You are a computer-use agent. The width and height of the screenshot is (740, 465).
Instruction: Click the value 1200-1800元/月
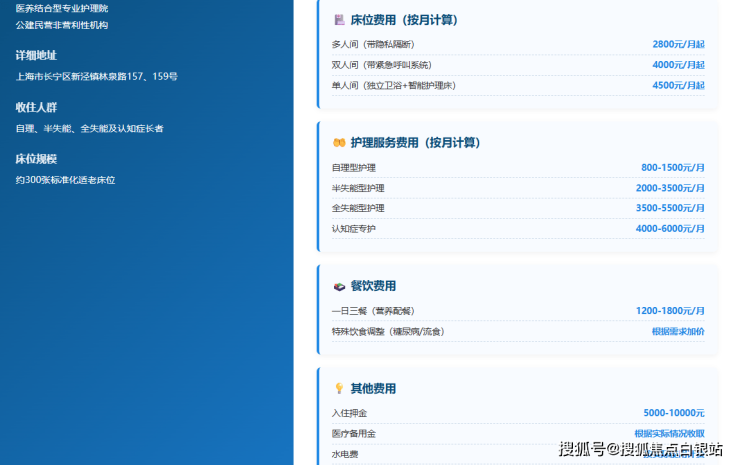tap(670, 311)
